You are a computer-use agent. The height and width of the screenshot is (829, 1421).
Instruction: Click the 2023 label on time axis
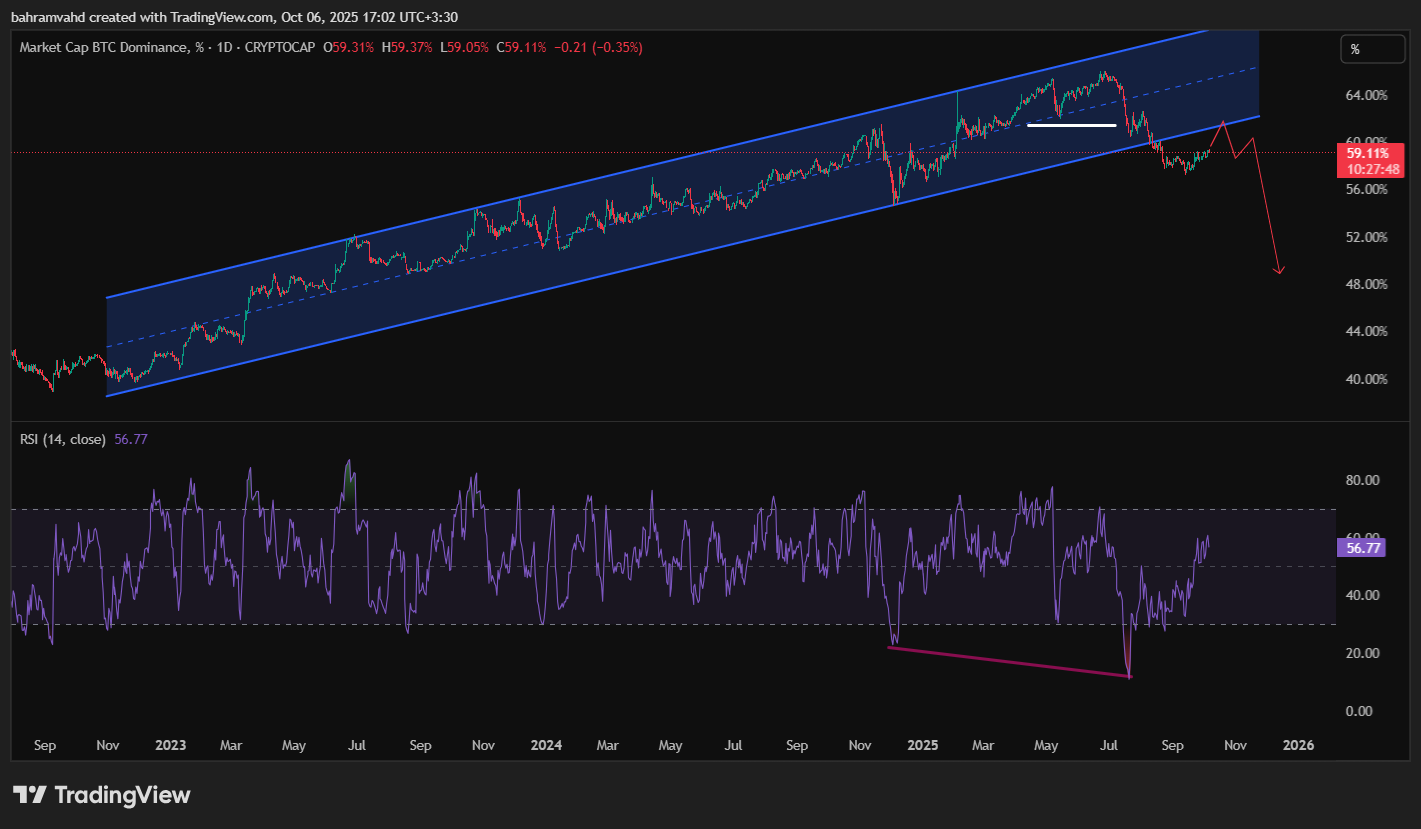[x=170, y=745]
